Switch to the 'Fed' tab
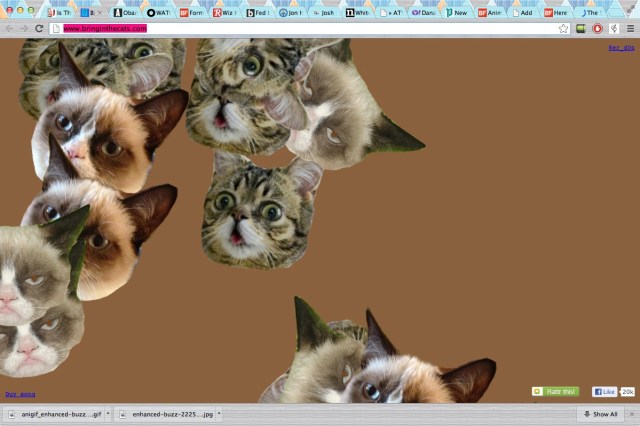The height and width of the screenshot is (426, 640). (x=258, y=13)
